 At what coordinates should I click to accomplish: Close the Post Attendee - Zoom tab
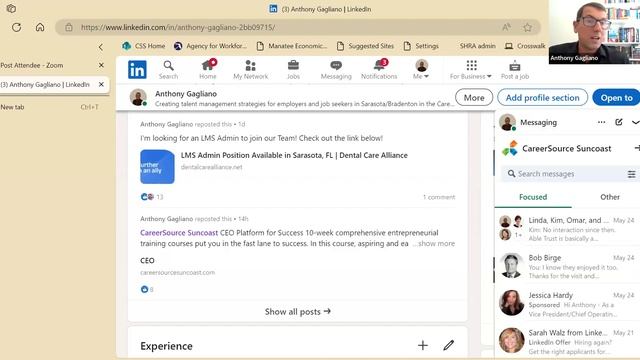pos(101,65)
